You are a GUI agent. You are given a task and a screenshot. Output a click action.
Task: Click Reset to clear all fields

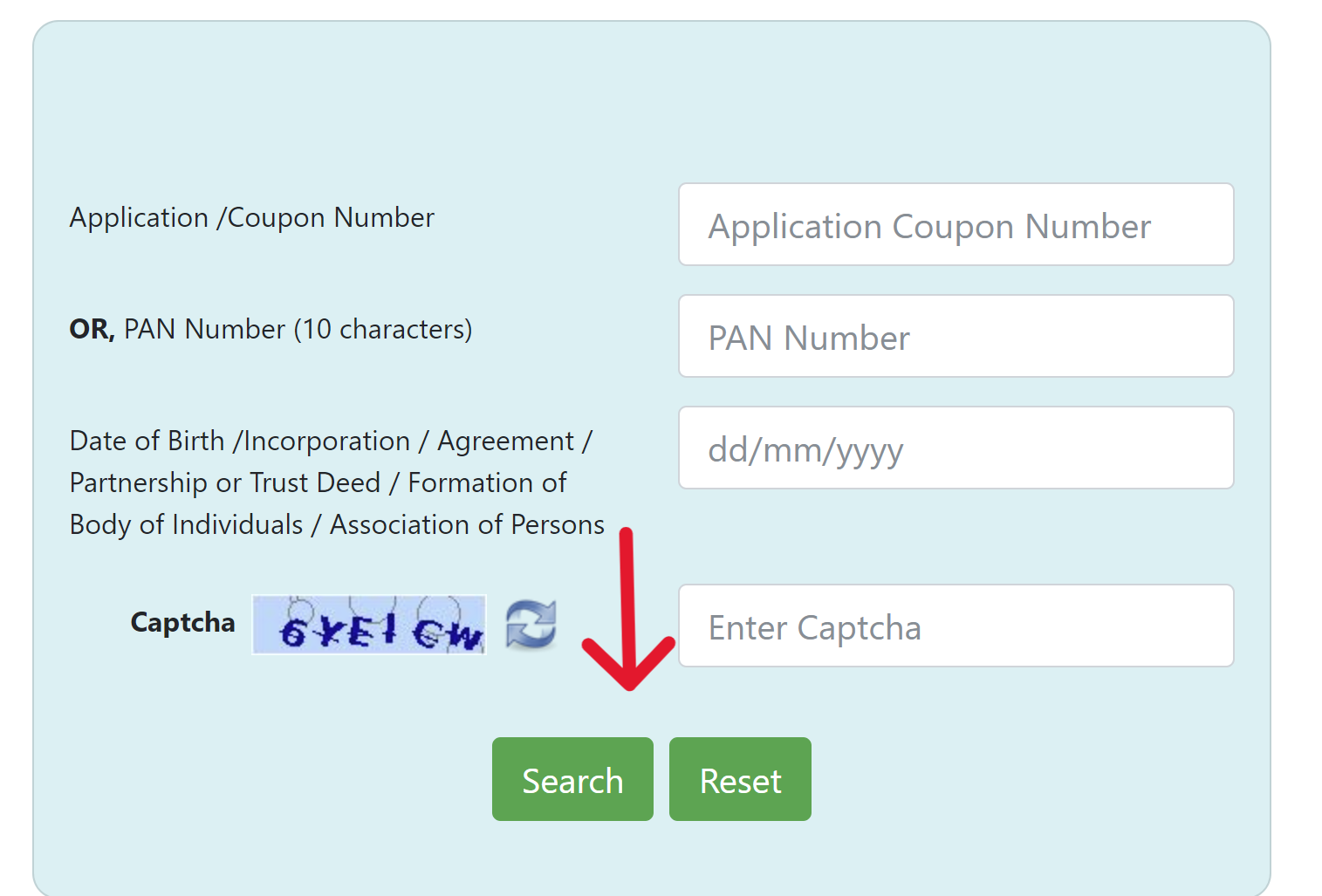point(739,779)
